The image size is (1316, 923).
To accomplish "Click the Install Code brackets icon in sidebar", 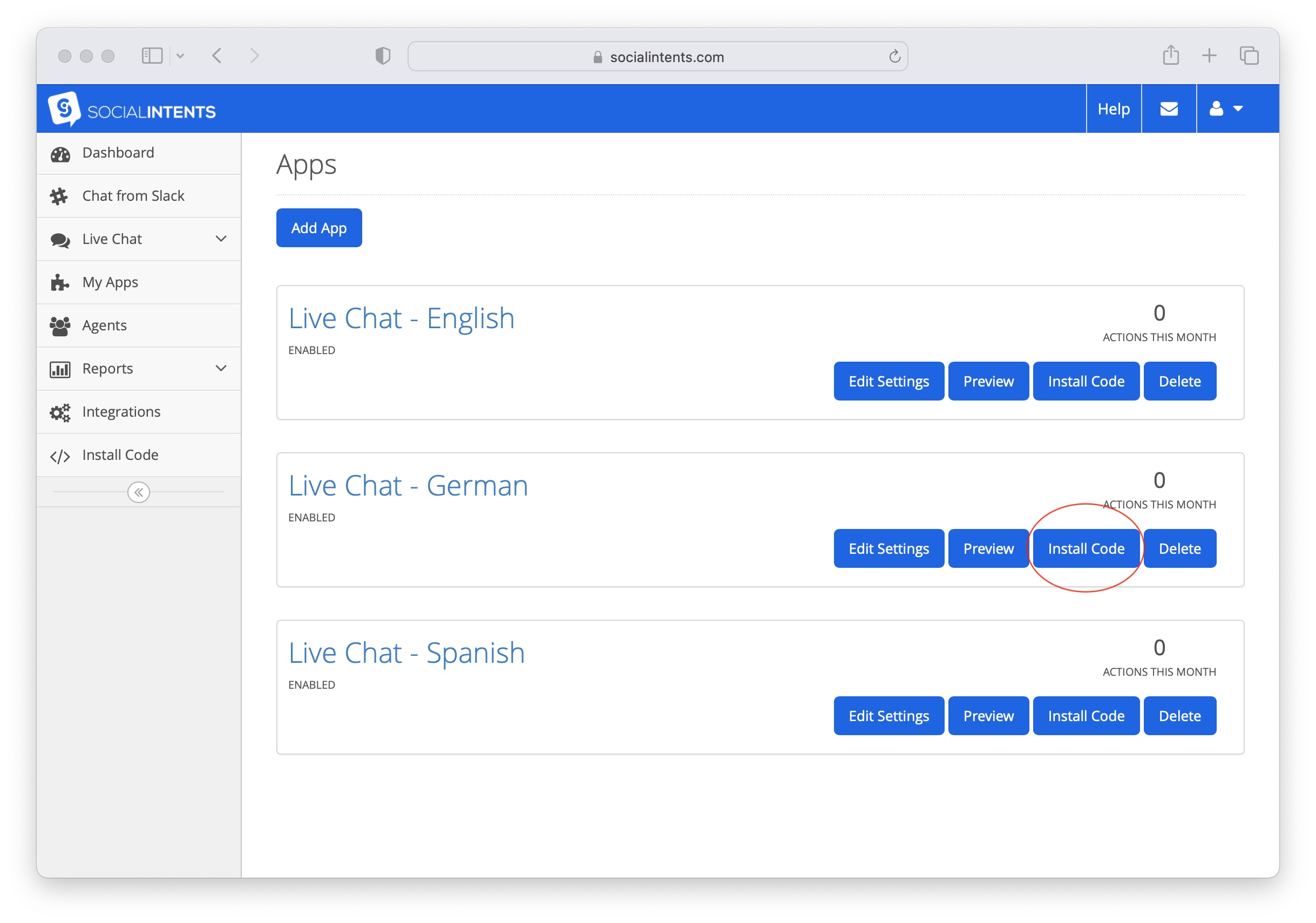I will (60, 456).
